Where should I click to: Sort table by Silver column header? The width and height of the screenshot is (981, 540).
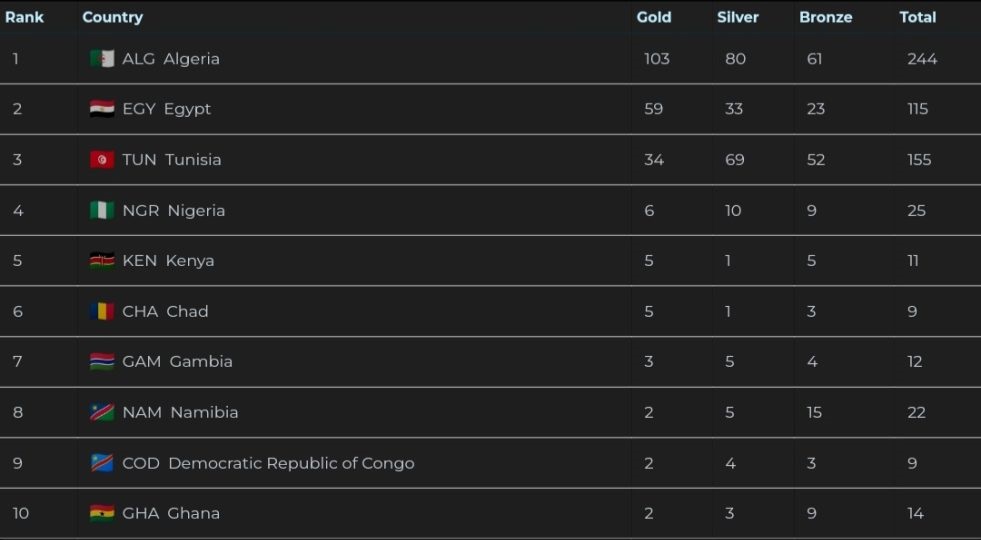click(738, 17)
